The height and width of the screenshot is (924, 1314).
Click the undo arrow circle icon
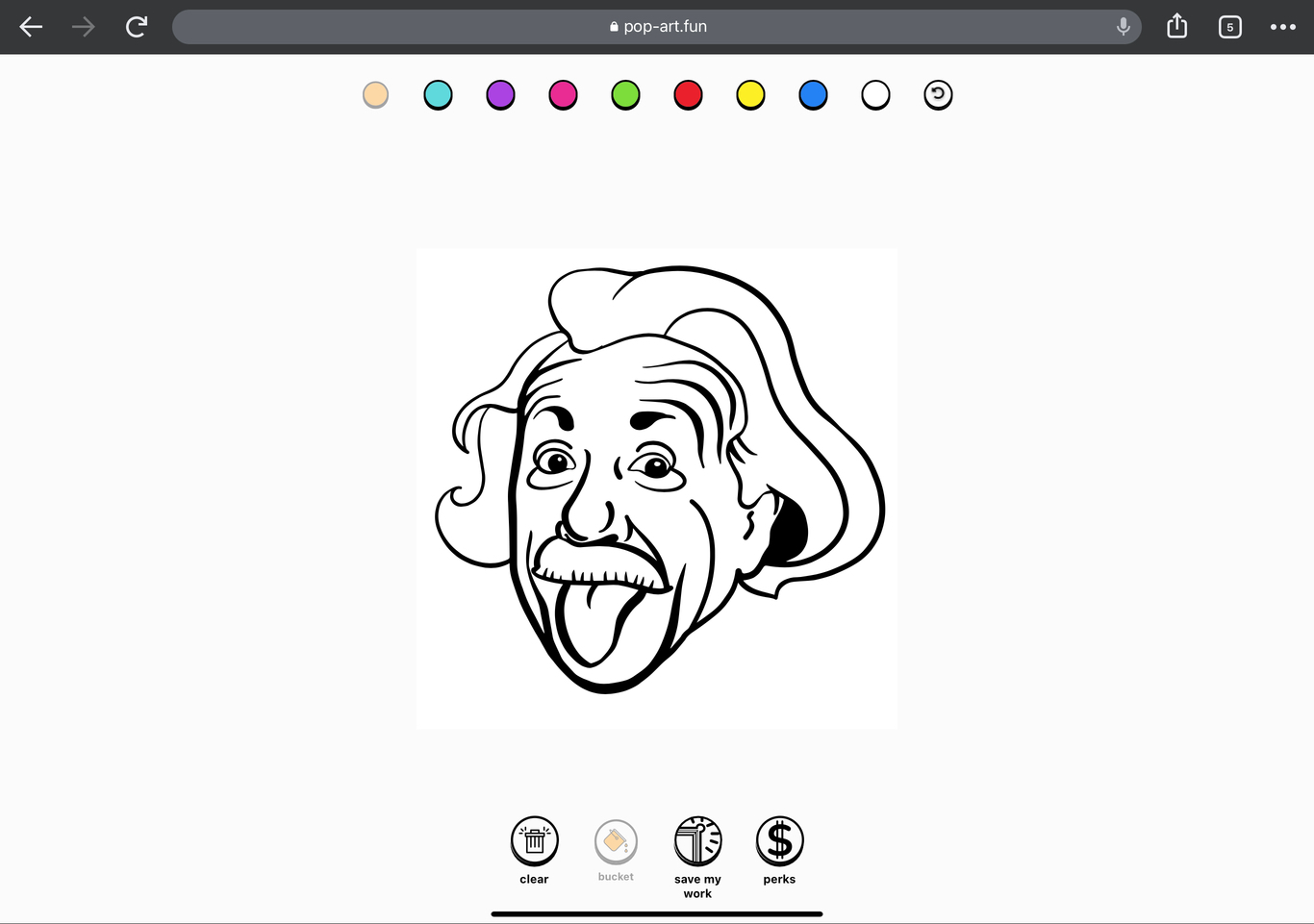(938, 94)
